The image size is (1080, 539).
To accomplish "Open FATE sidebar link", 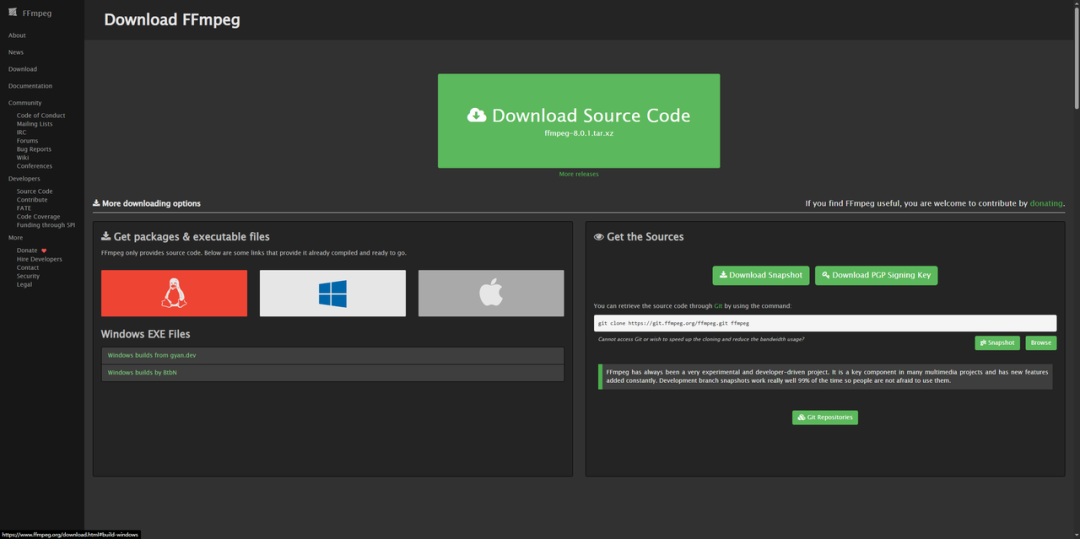I will [x=24, y=208].
